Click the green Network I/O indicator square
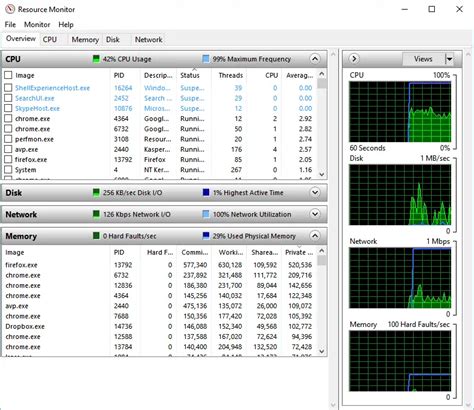This screenshot has height=410, width=474. tap(96, 214)
